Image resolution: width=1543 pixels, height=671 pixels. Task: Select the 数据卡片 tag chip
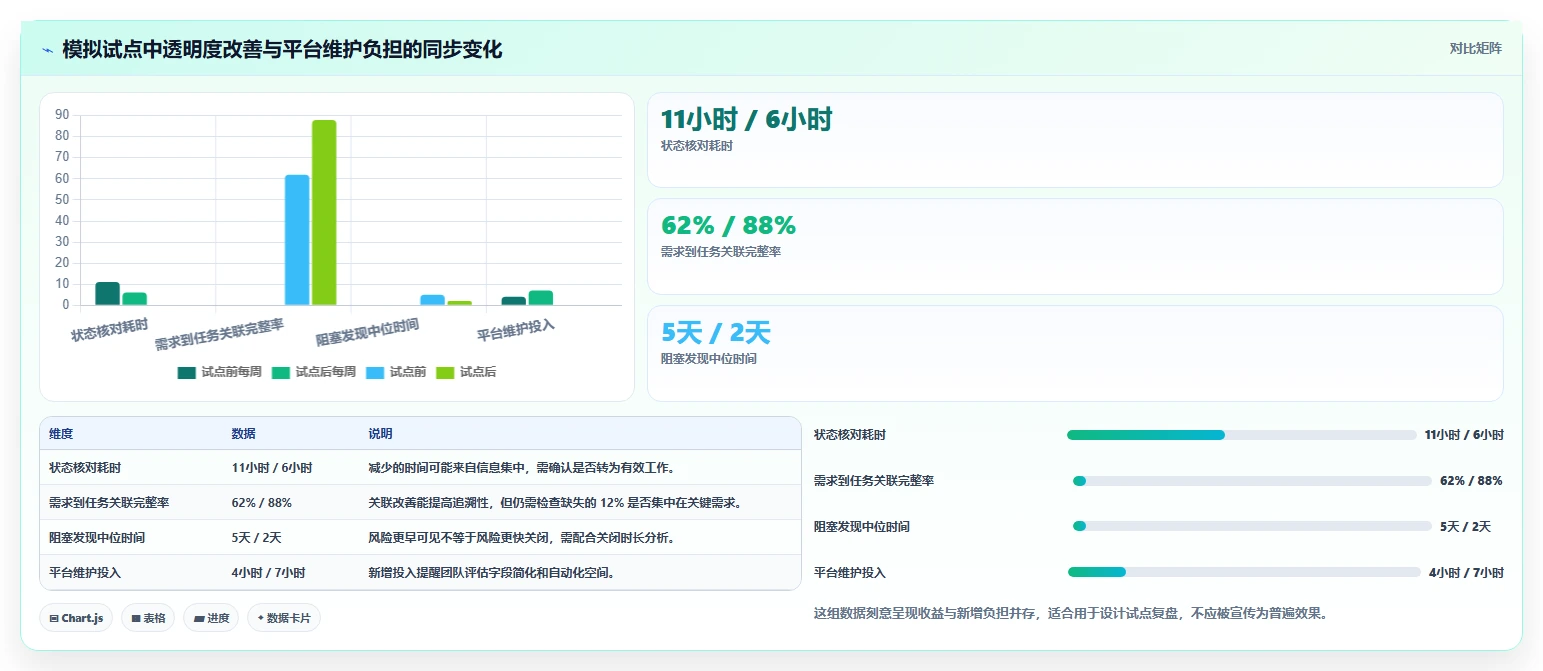click(284, 618)
